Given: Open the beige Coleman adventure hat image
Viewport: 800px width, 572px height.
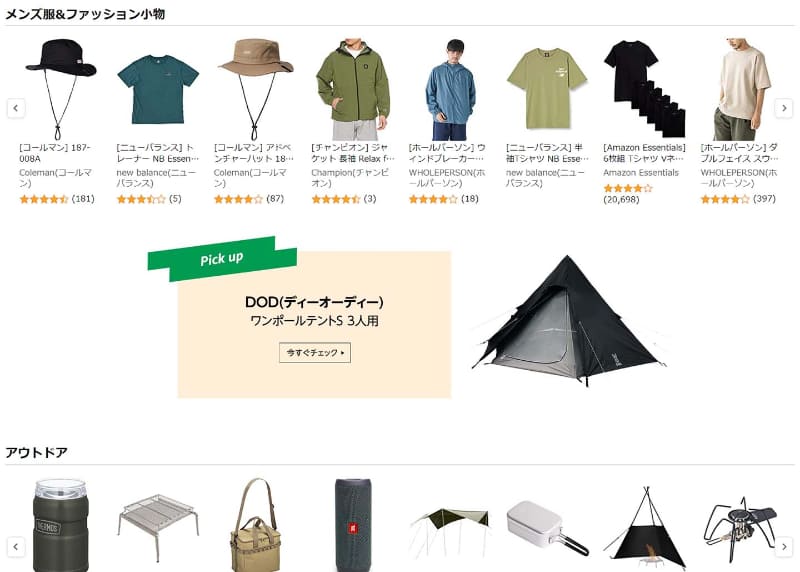Looking at the screenshot, I should coord(255,89).
